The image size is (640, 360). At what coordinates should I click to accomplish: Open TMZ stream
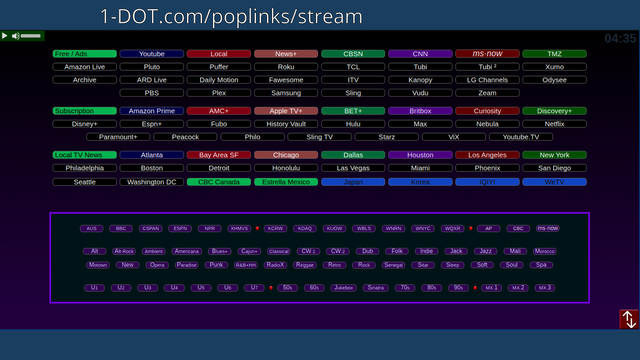554,54
